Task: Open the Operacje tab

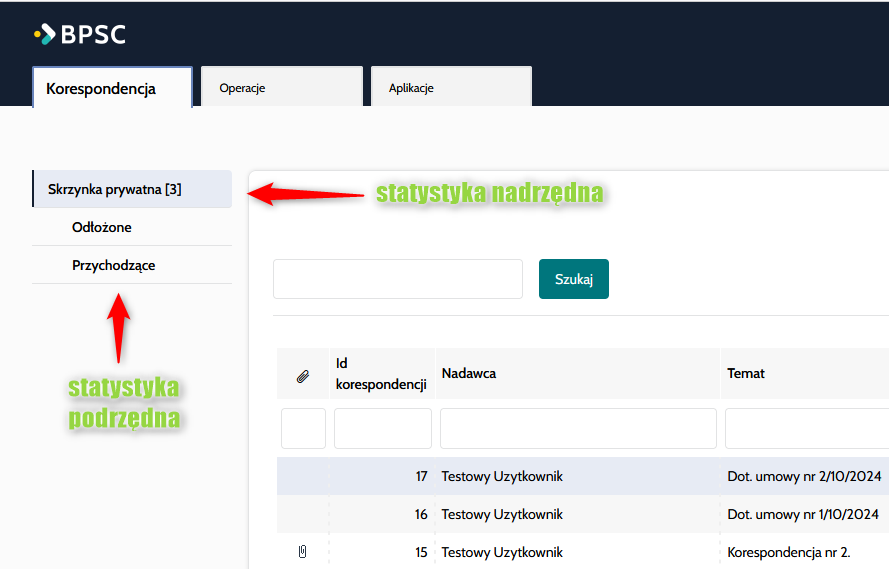Action: (x=281, y=88)
